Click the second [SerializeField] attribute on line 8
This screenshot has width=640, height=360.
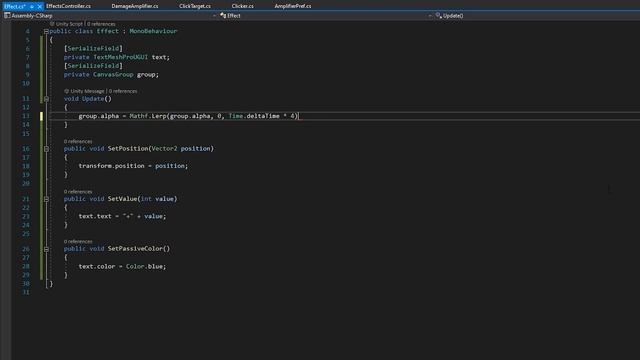point(93,66)
